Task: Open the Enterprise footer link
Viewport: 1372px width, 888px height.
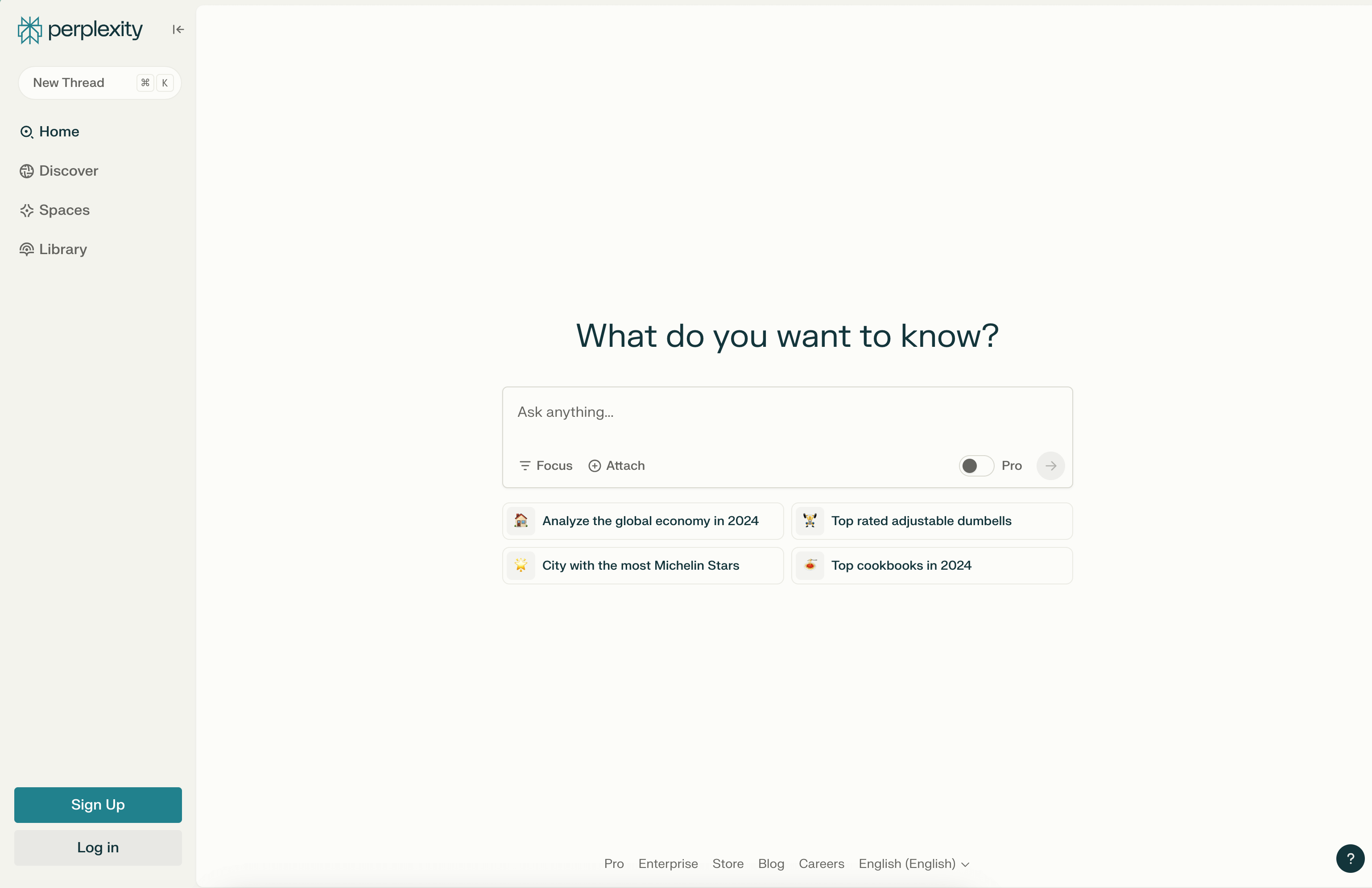Action: (668, 864)
